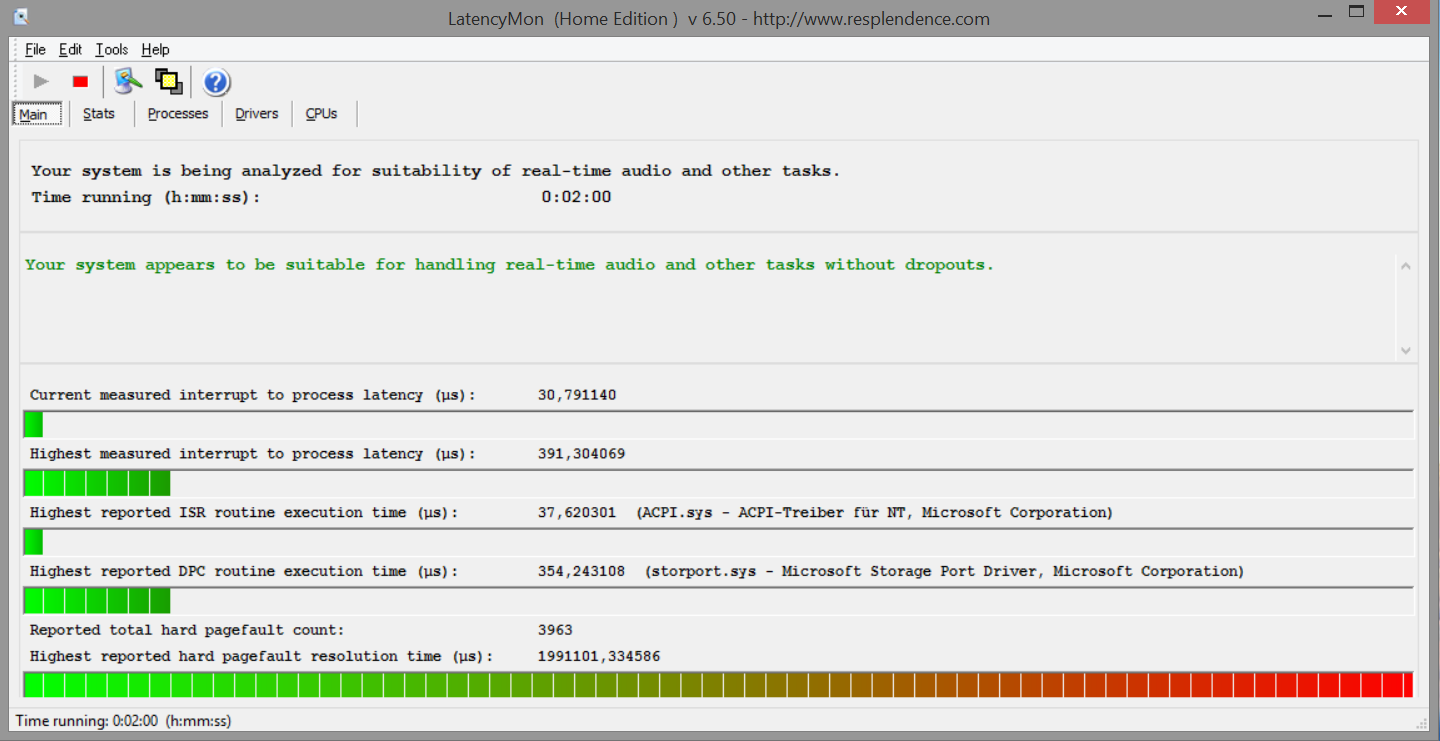Open the File menu

[35, 49]
